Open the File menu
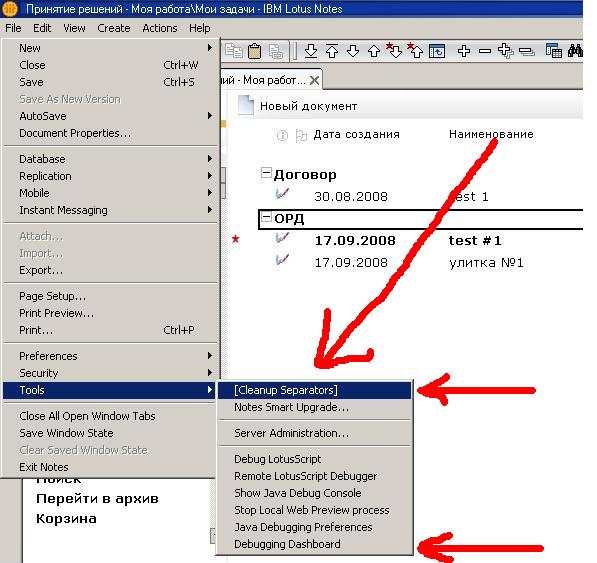The image size is (597, 563). (13, 28)
